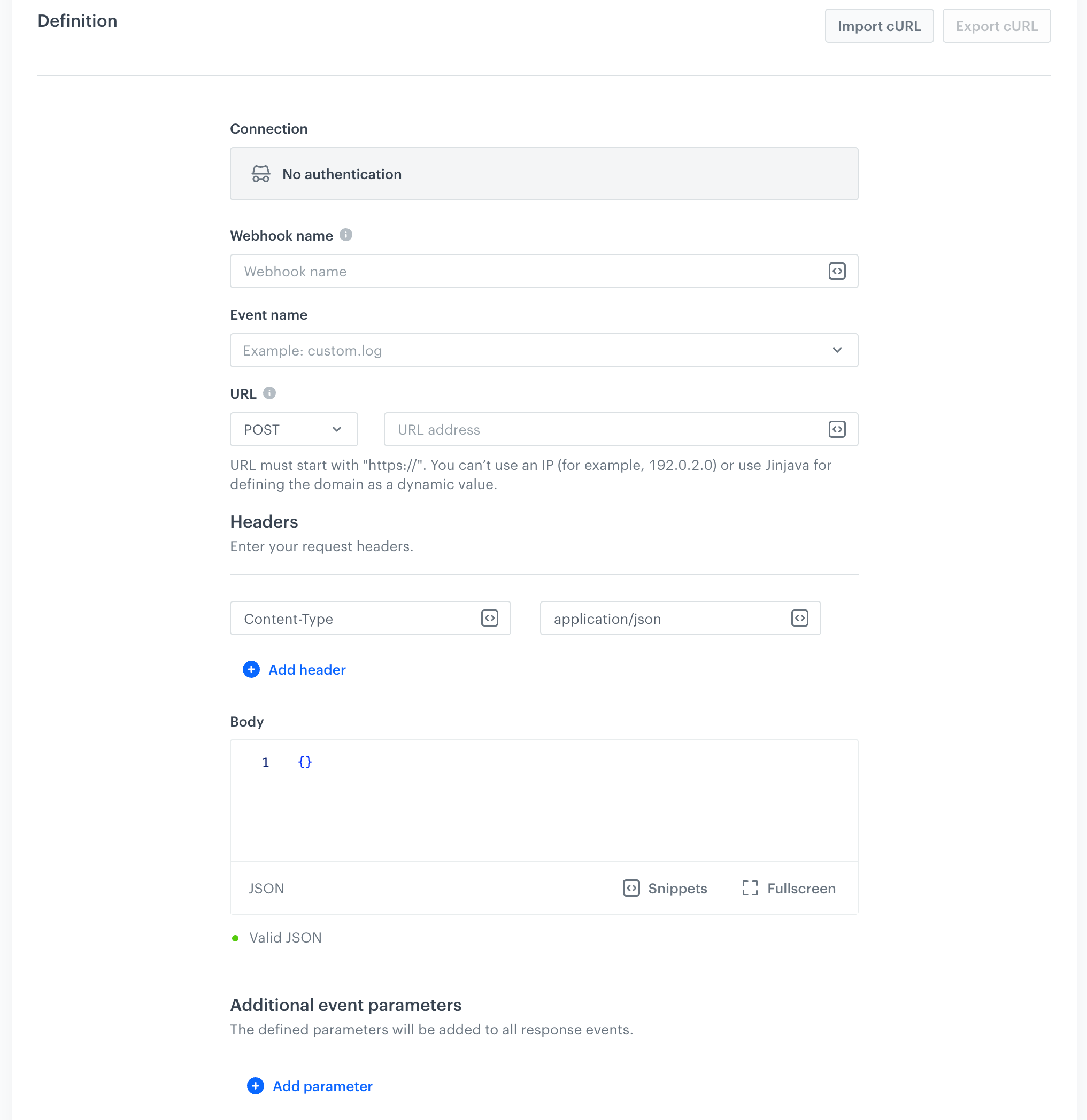This screenshot has height=1120, width=1087.
Task: Click inside the JSON body code editor
Action: 543,800
